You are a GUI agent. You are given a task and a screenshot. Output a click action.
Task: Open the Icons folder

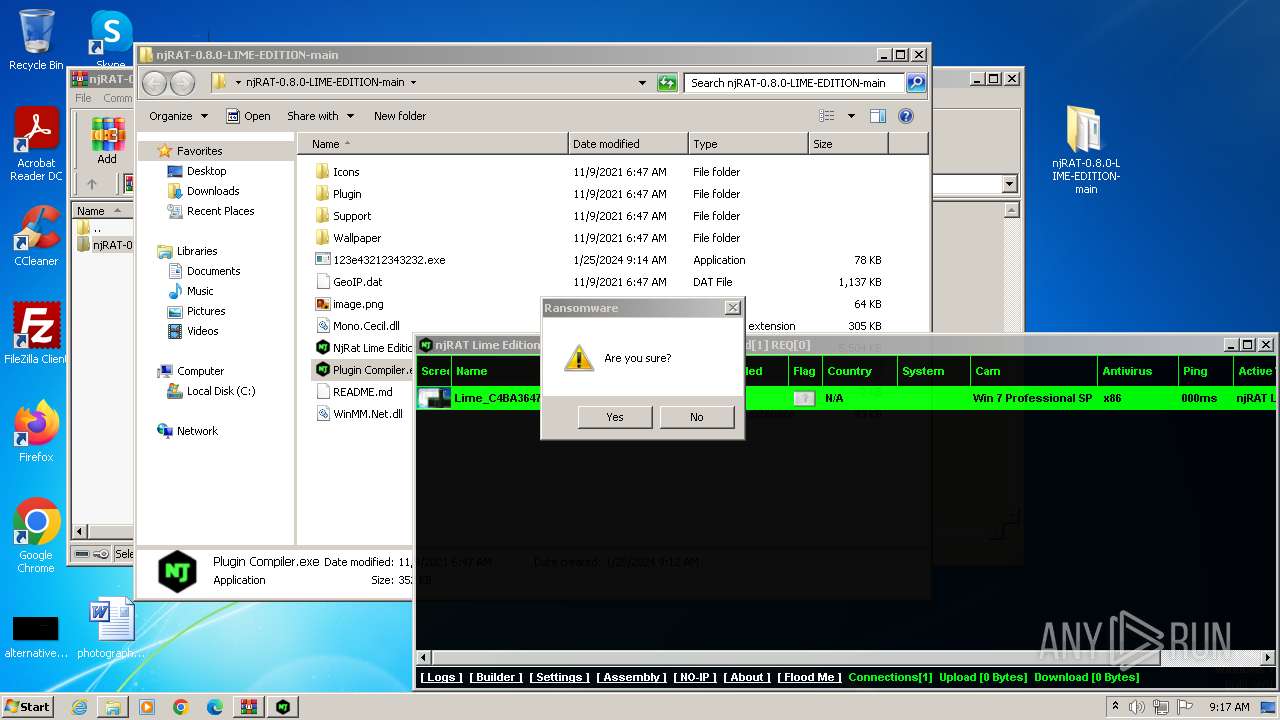pyautogui.click(x=346, y=172)
